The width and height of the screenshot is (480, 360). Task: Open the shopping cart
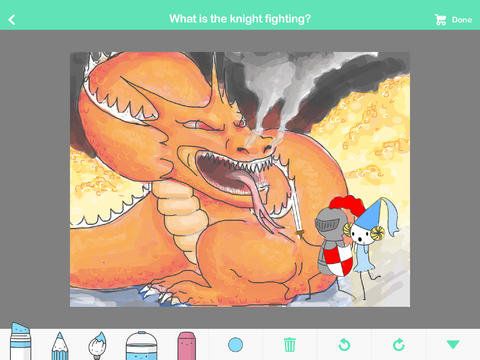pyautogui.click(x=440, y=20)
